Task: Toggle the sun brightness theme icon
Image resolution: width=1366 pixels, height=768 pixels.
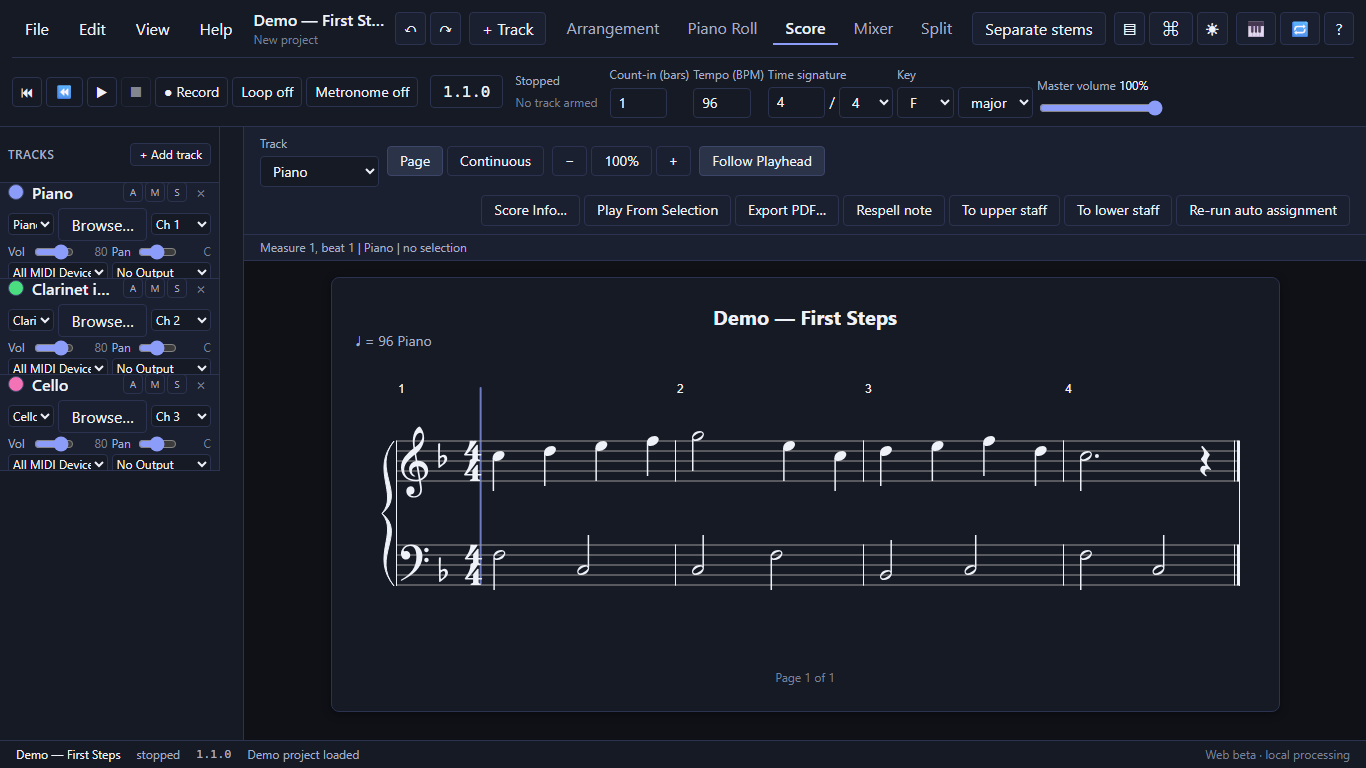Action: 1212,29
